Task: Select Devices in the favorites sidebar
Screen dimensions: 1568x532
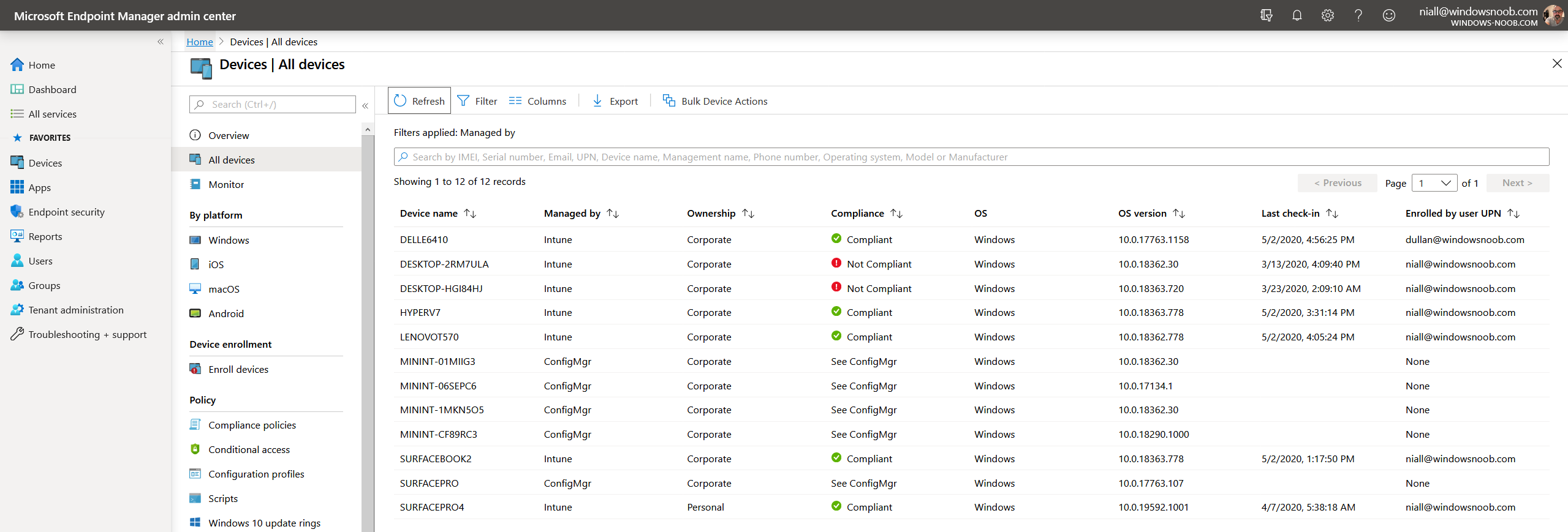Action: coord(36,163)
